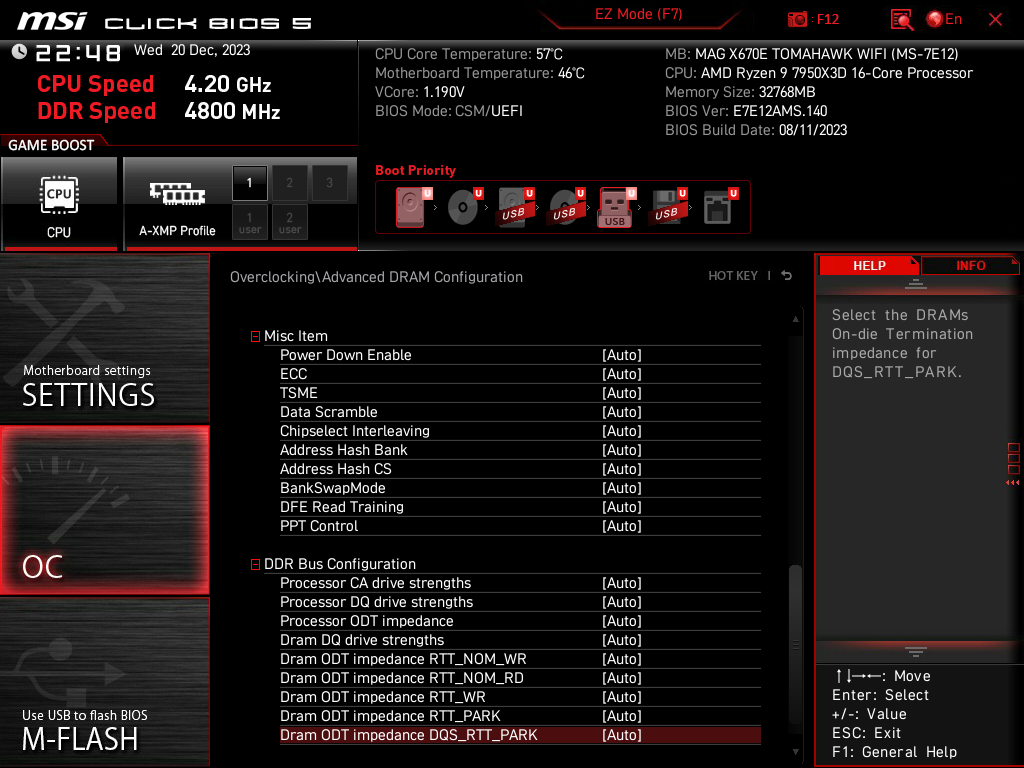The image size is (1024, 768).
Task: Select A-XMP profile 3
Action: point(329,183)
